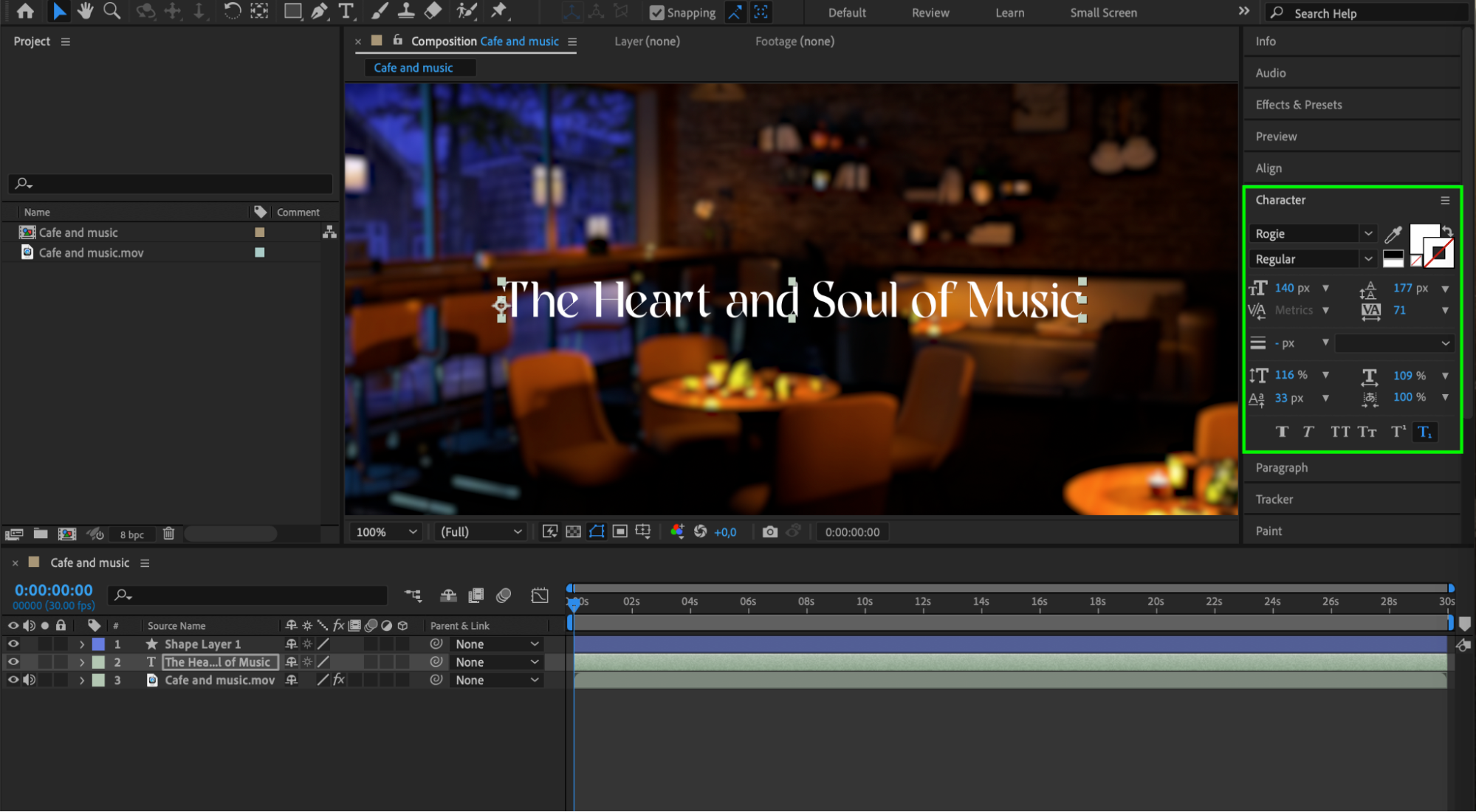This screenshot has height=812, width=1476.
Task: Toggle the Snapping checkbox
Action: (x=656, y=13)
